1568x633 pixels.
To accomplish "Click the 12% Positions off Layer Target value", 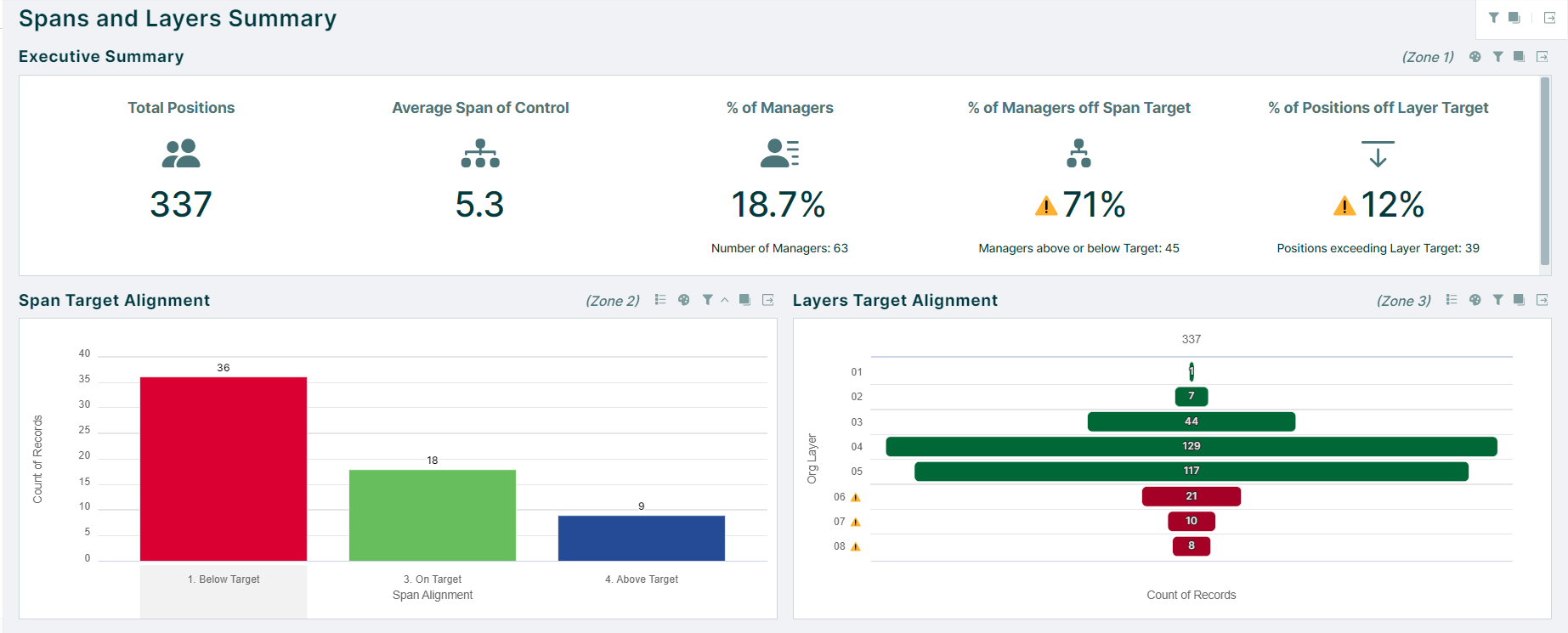I will 1391,205.
